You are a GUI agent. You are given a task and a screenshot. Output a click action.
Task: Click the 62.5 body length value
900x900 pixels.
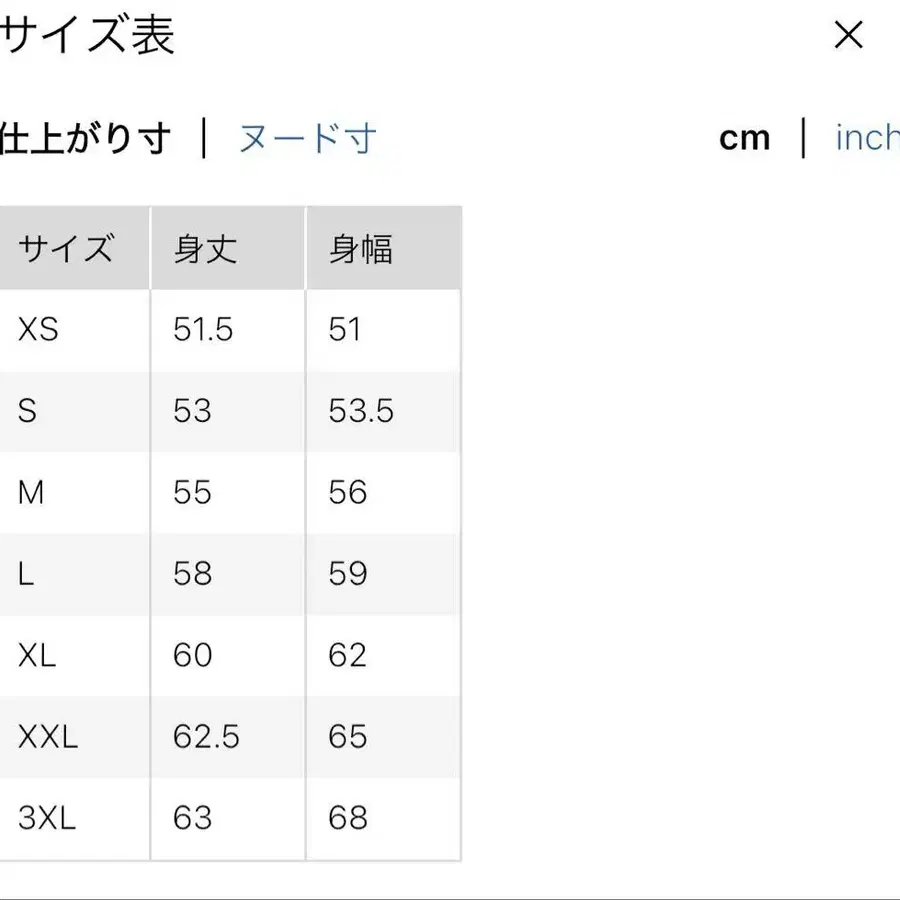tap(206, 736)
